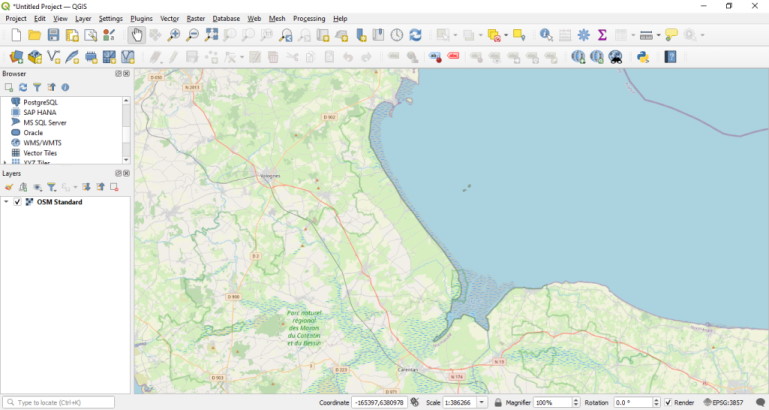Open the Processing Toolbox gear icon
The image size is (769, 410).
(584, 35)
